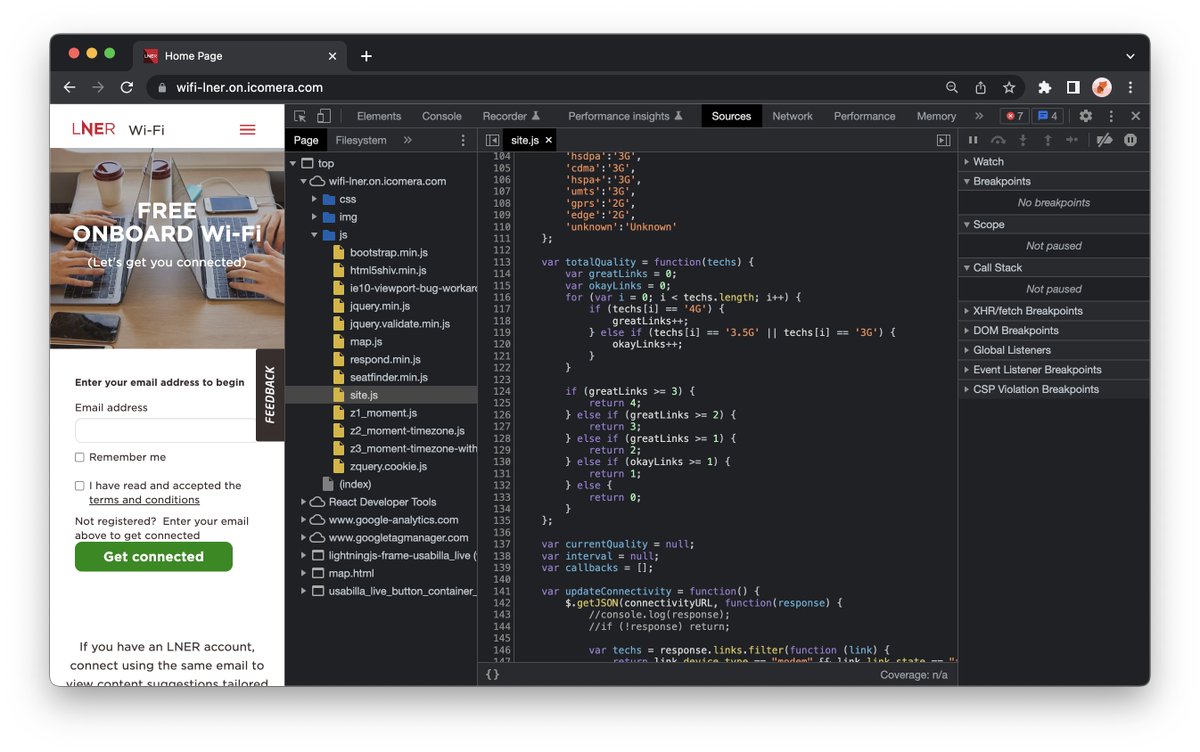Close the DevTools panel
This screenshot has width=1200, height=752.
click(x=1136, y=116)
